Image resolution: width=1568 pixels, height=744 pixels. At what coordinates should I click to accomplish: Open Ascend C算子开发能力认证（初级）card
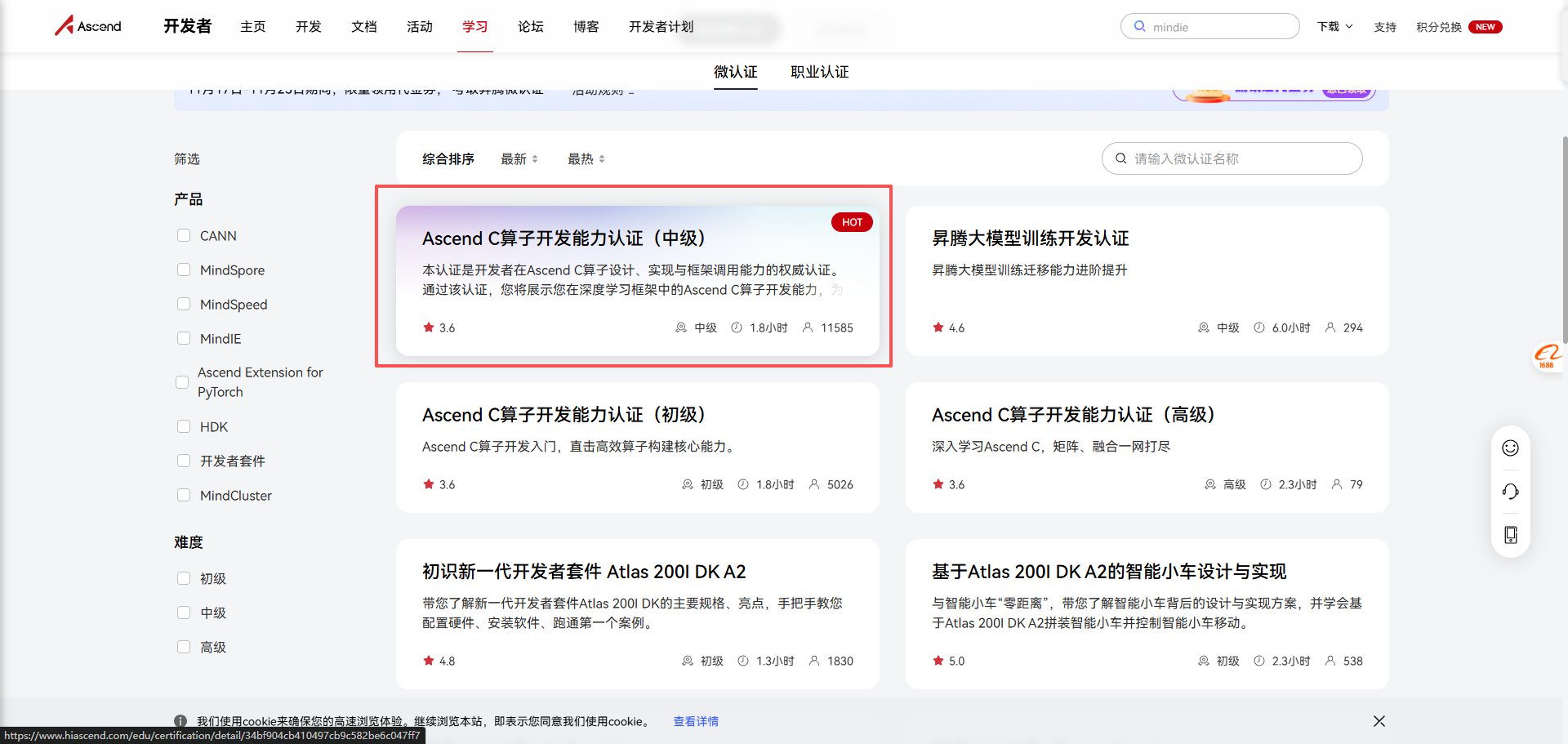pyautogui.click(x=638, y=448)
